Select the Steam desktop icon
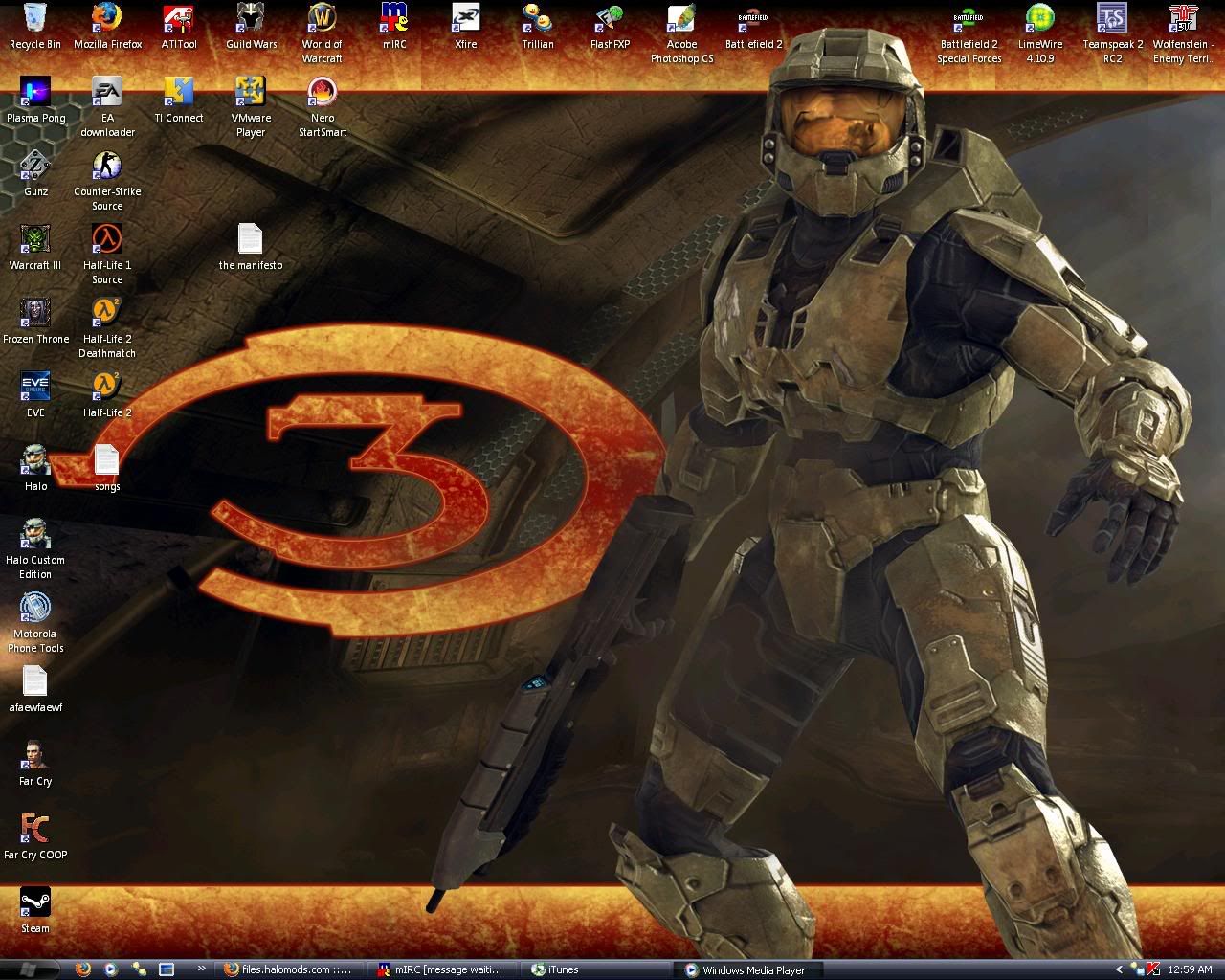Image resolution: width=1225 pixels, height=980 pixels. tap(35, 910)
